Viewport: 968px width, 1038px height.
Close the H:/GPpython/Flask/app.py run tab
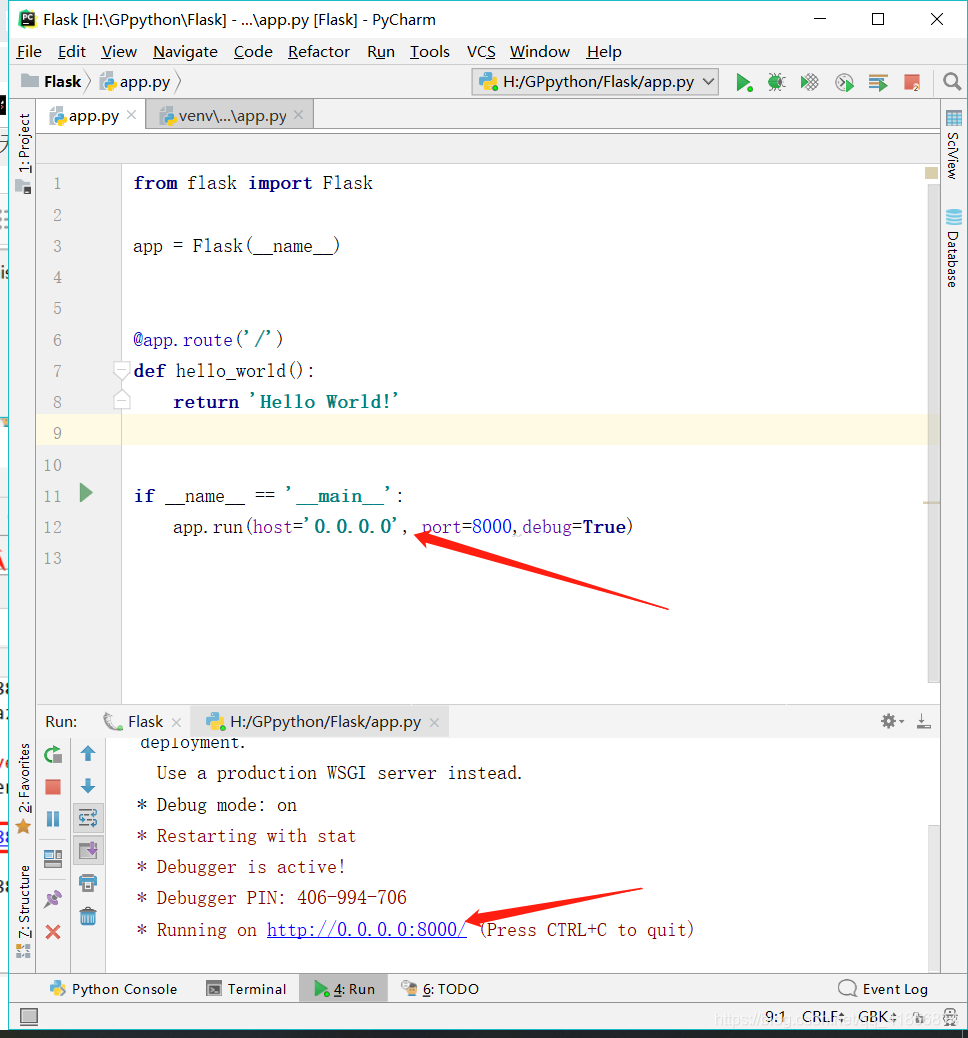point(434,722)
